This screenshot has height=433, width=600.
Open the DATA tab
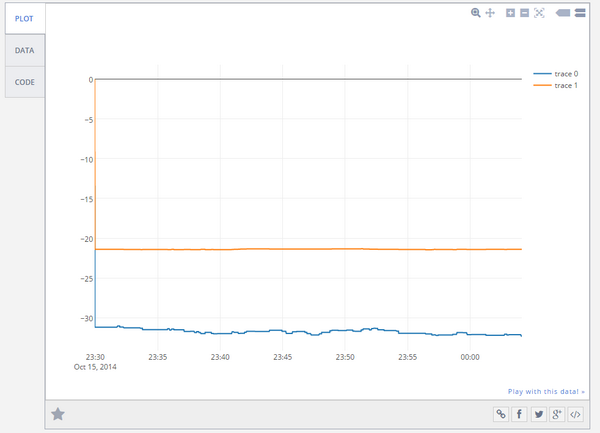pos(24,50)
